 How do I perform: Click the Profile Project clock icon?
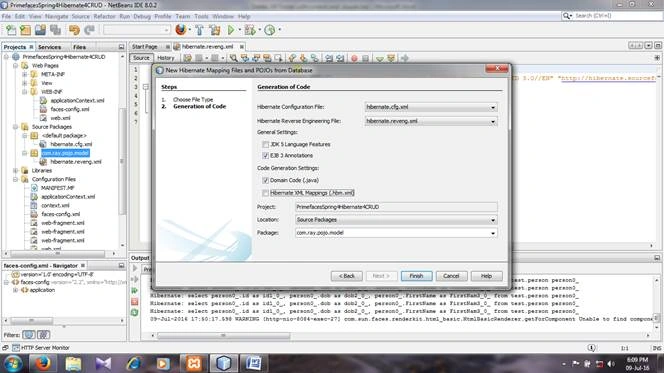(x=270, y=30)
